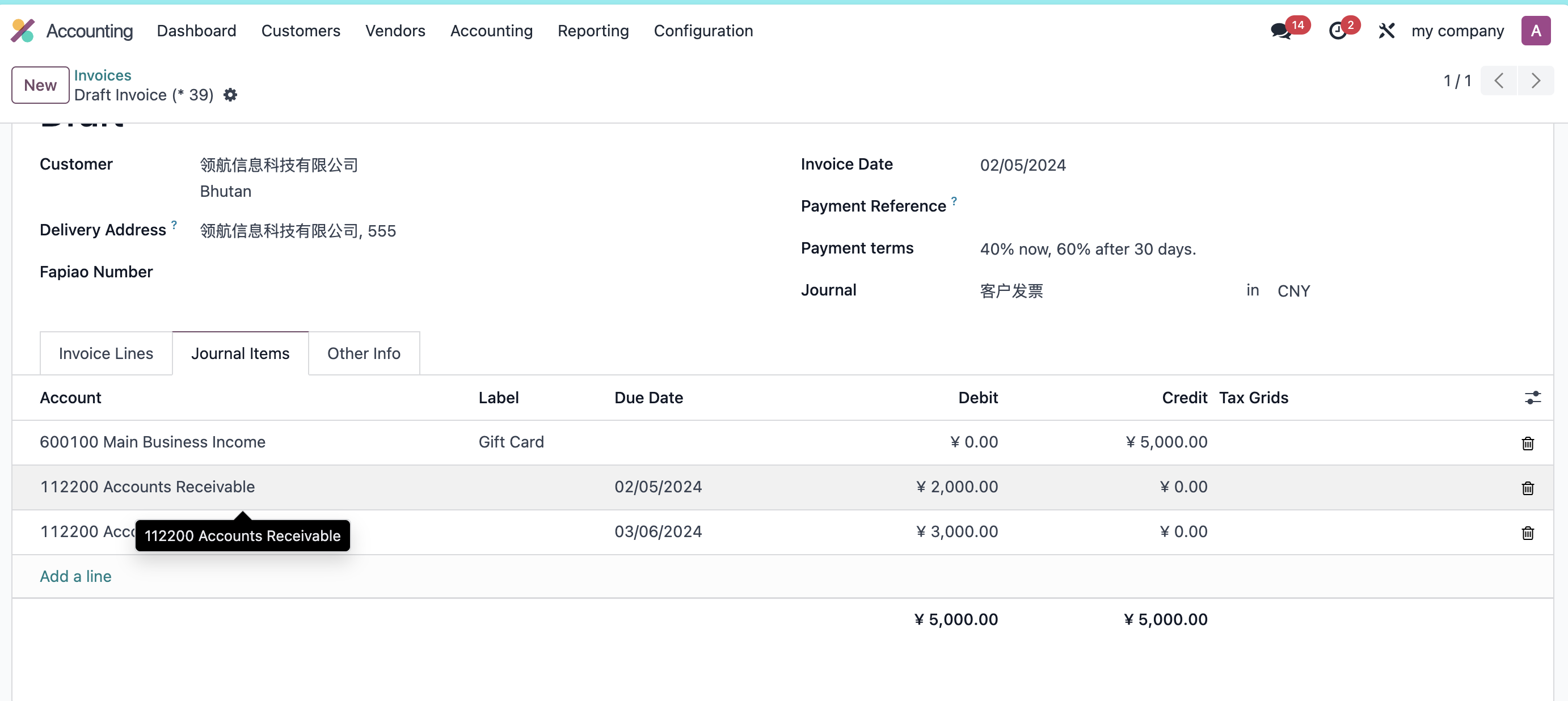Image resolution: width=1568 pixels, height=701 pixels.
Task: Go to the next record arrow
Action: [1535, 81]
